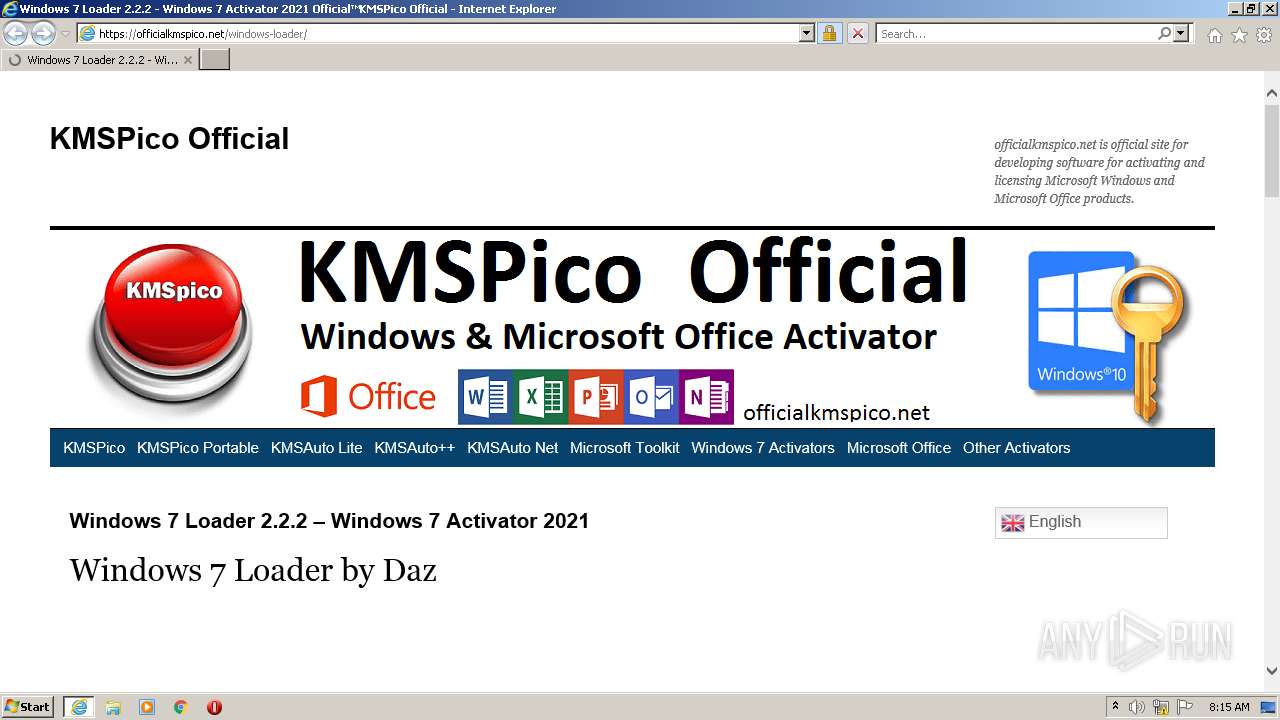This screenshot has height=720, width=1280.
Task: Click the 8:15 AM clock
Action: pos(1229,707)
